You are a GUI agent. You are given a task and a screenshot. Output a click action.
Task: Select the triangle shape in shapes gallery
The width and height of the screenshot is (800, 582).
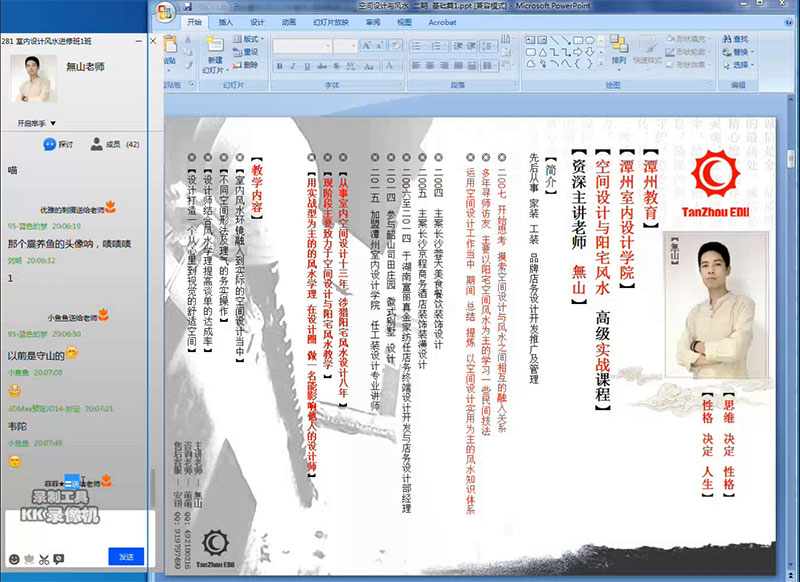point(542,52)
